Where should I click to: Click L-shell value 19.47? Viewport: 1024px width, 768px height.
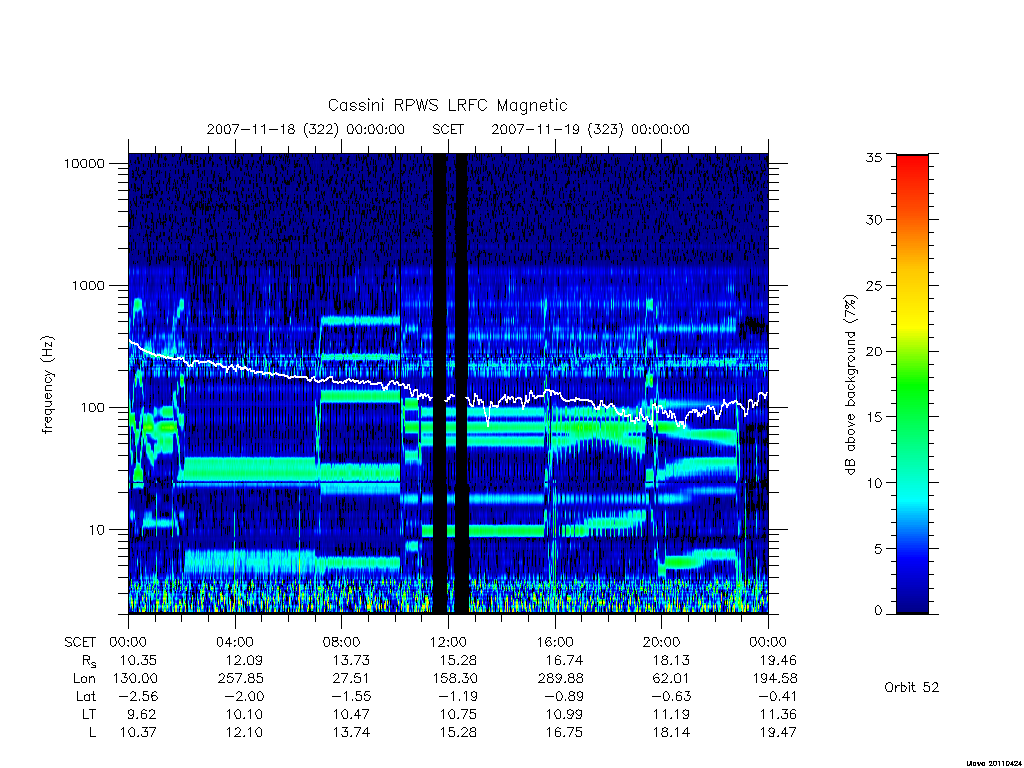click(778, 732)
